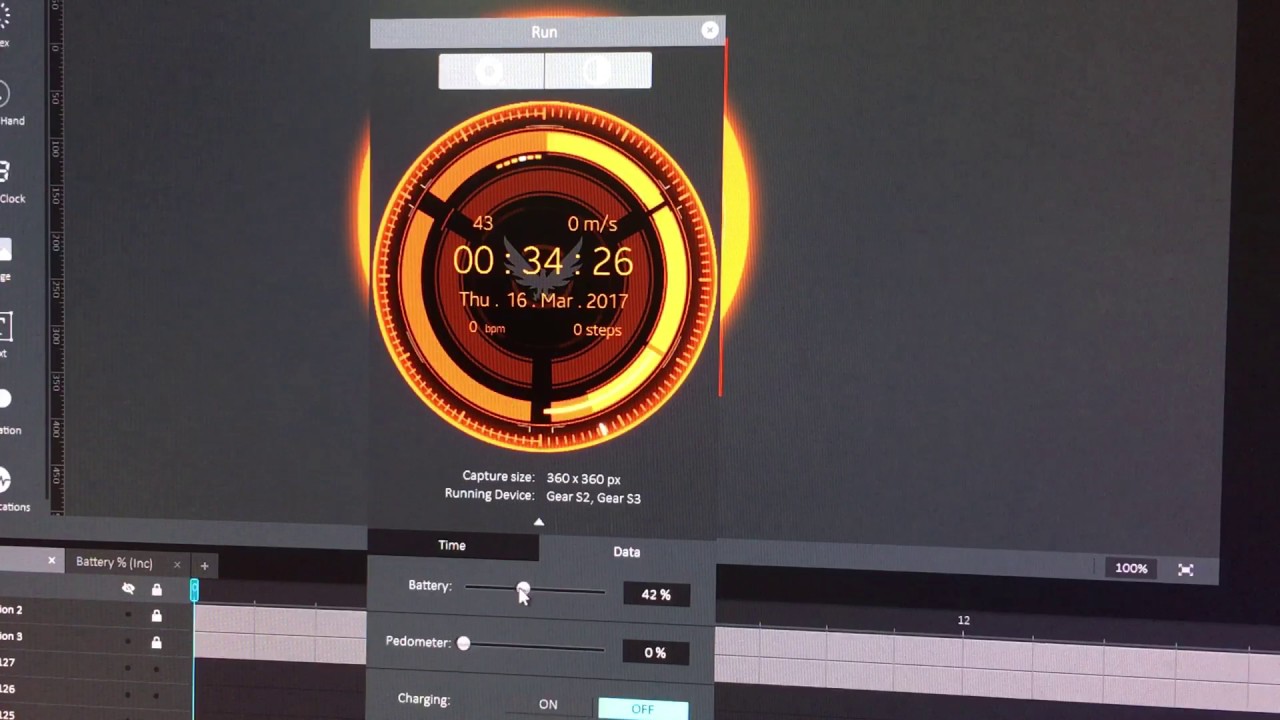Click the 'Gear S2, Gear S3' device text
Viewport: 1280px width, 720px height.
tap(593, 497)
